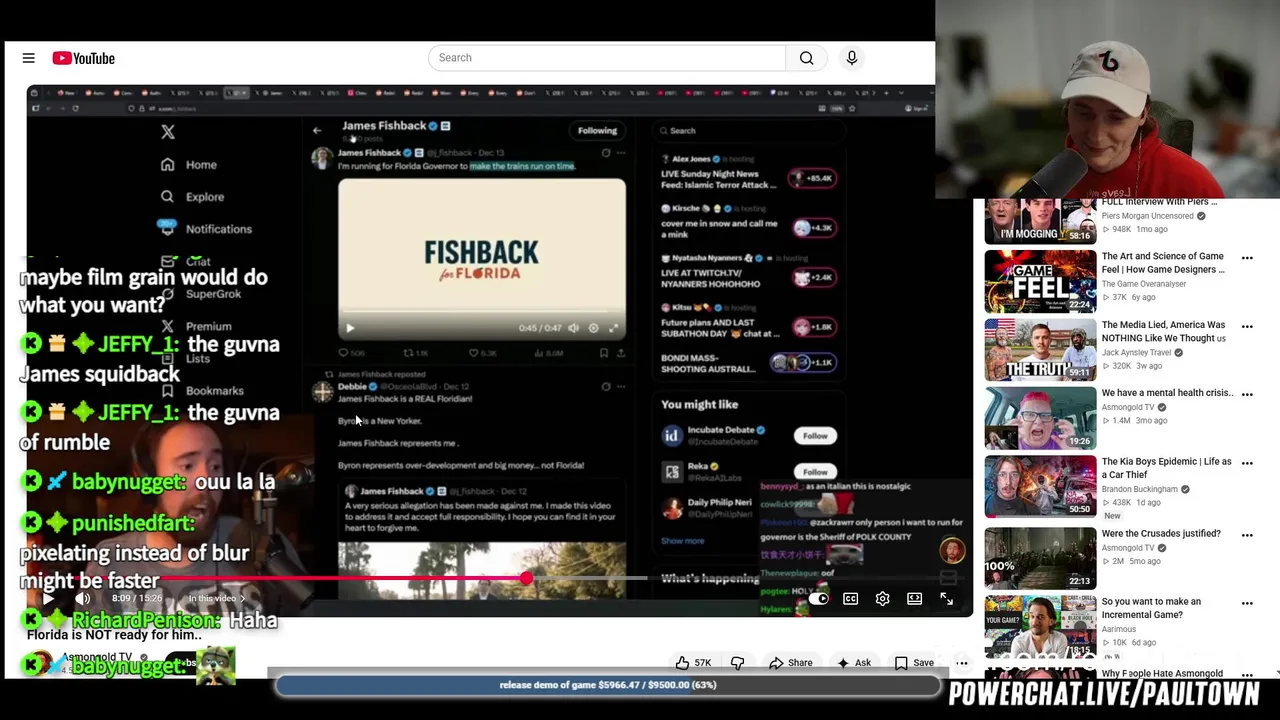This screenshot has height=720, width=1280.
Task: Follow Reka in You might like
Action: click(815, 472)
